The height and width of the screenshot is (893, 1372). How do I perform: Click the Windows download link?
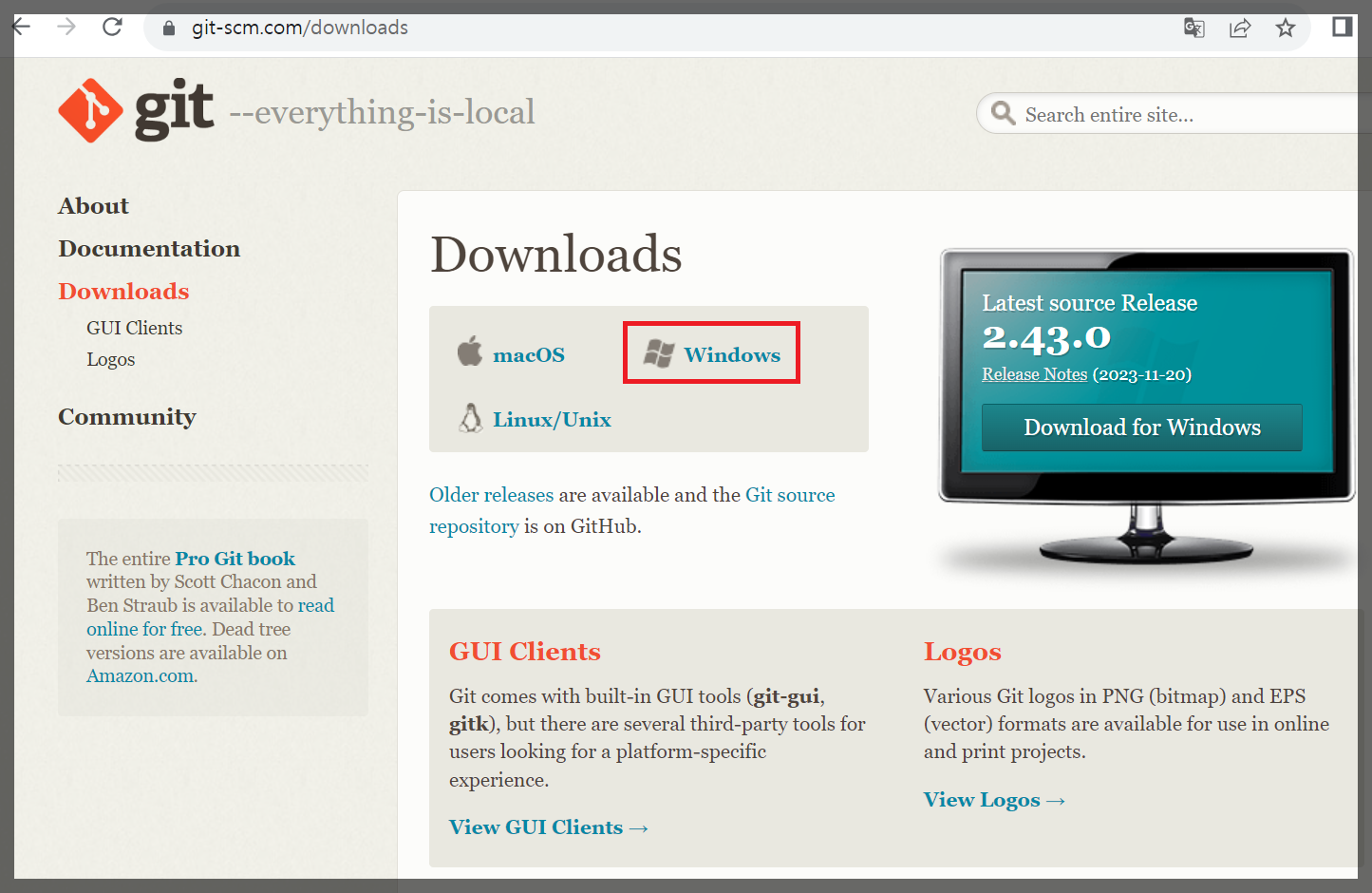click(x=732, y=355)
